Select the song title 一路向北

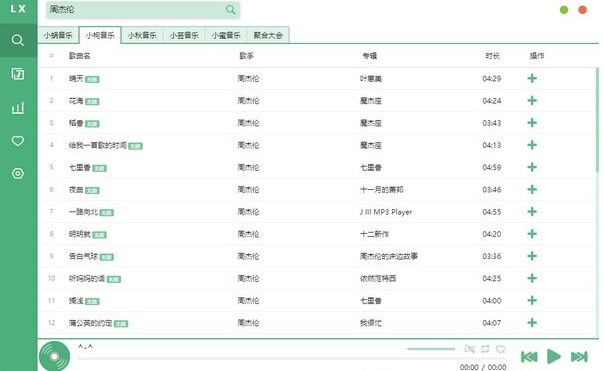[x=83, y=212]
